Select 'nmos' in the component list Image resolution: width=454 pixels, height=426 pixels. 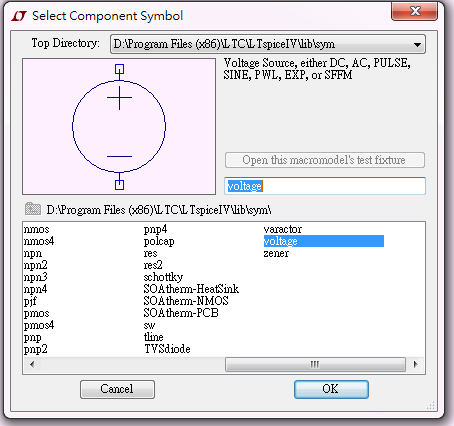(37, 229)
